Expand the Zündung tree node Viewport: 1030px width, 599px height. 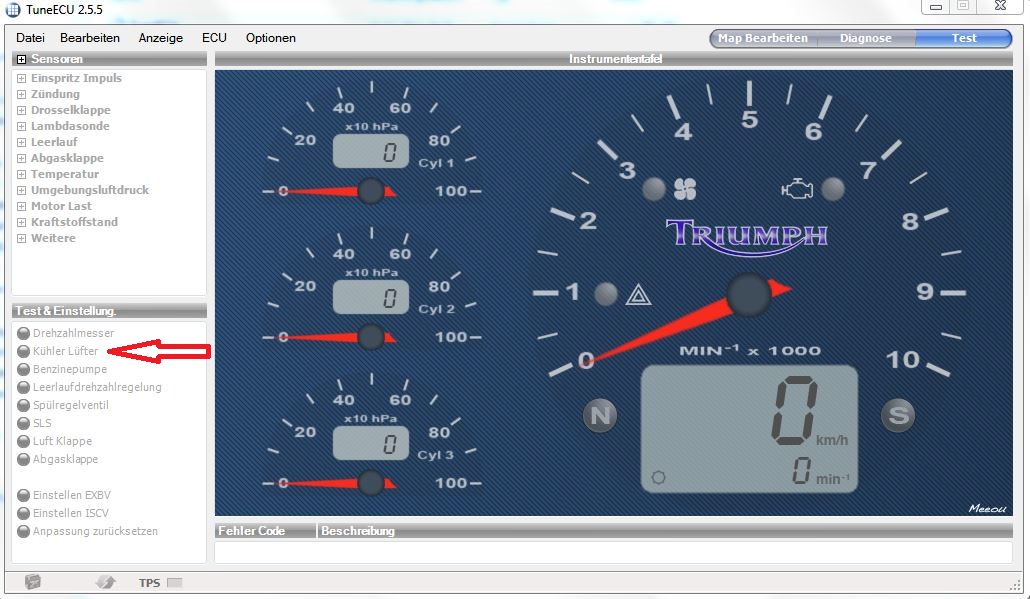[x=21, y=94]
